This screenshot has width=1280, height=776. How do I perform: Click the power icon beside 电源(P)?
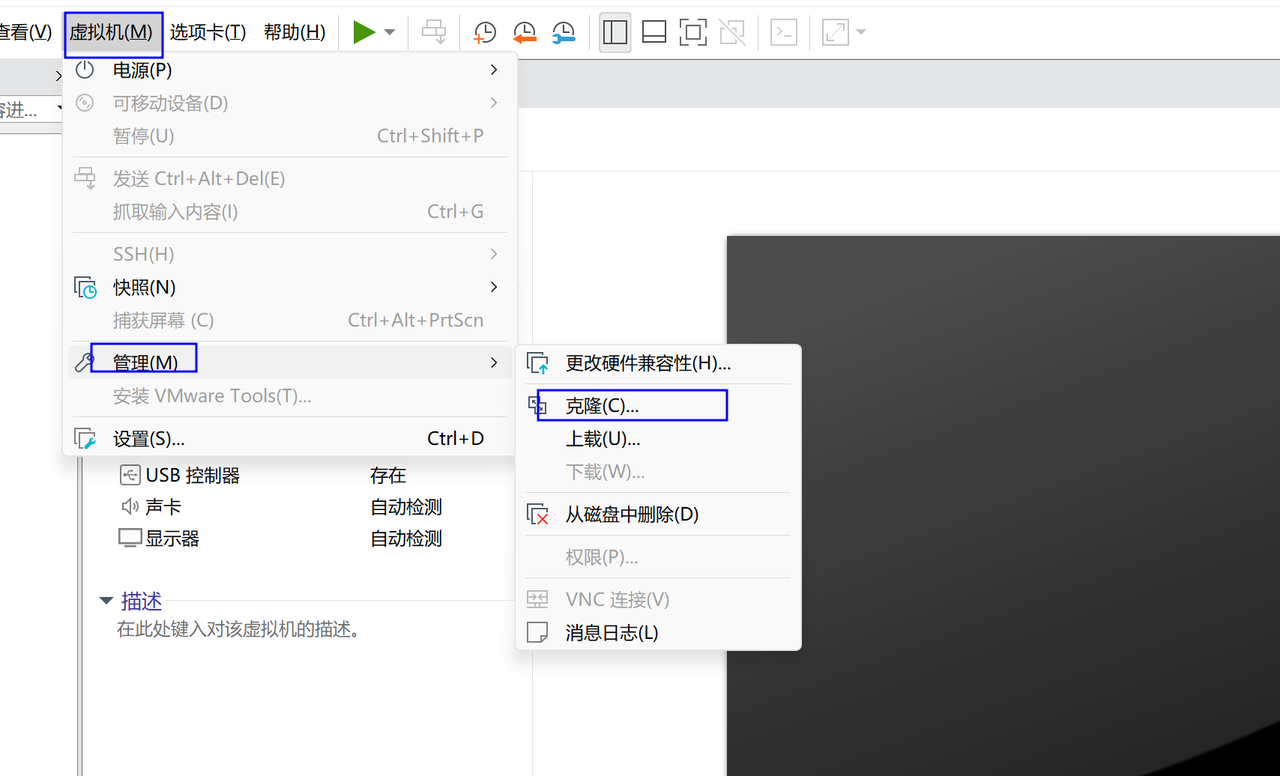click(x=85, y=69)
